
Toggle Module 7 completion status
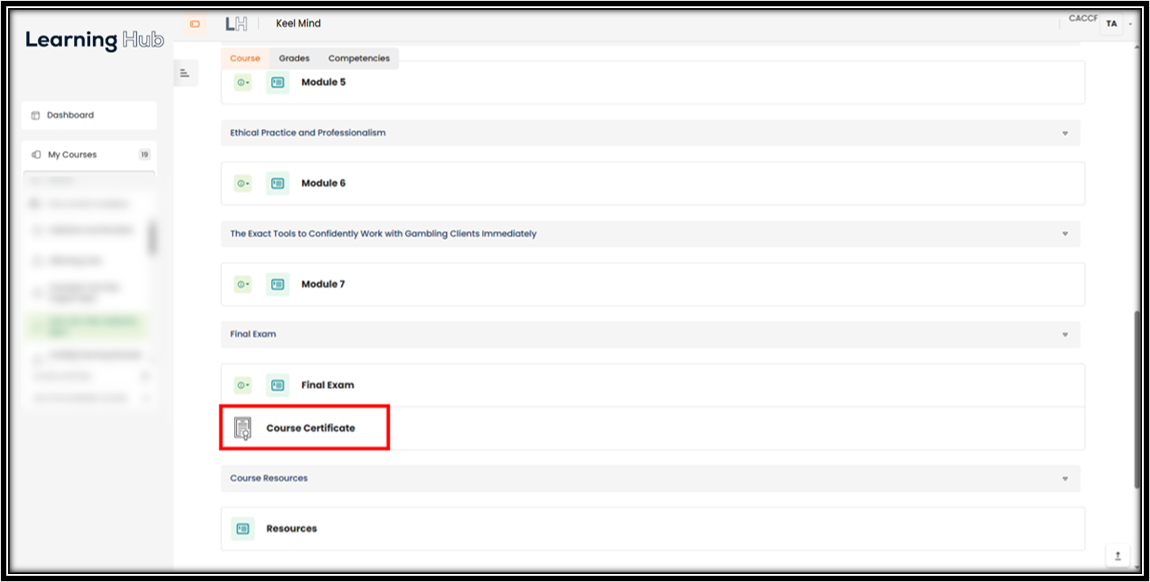[242, 284]
